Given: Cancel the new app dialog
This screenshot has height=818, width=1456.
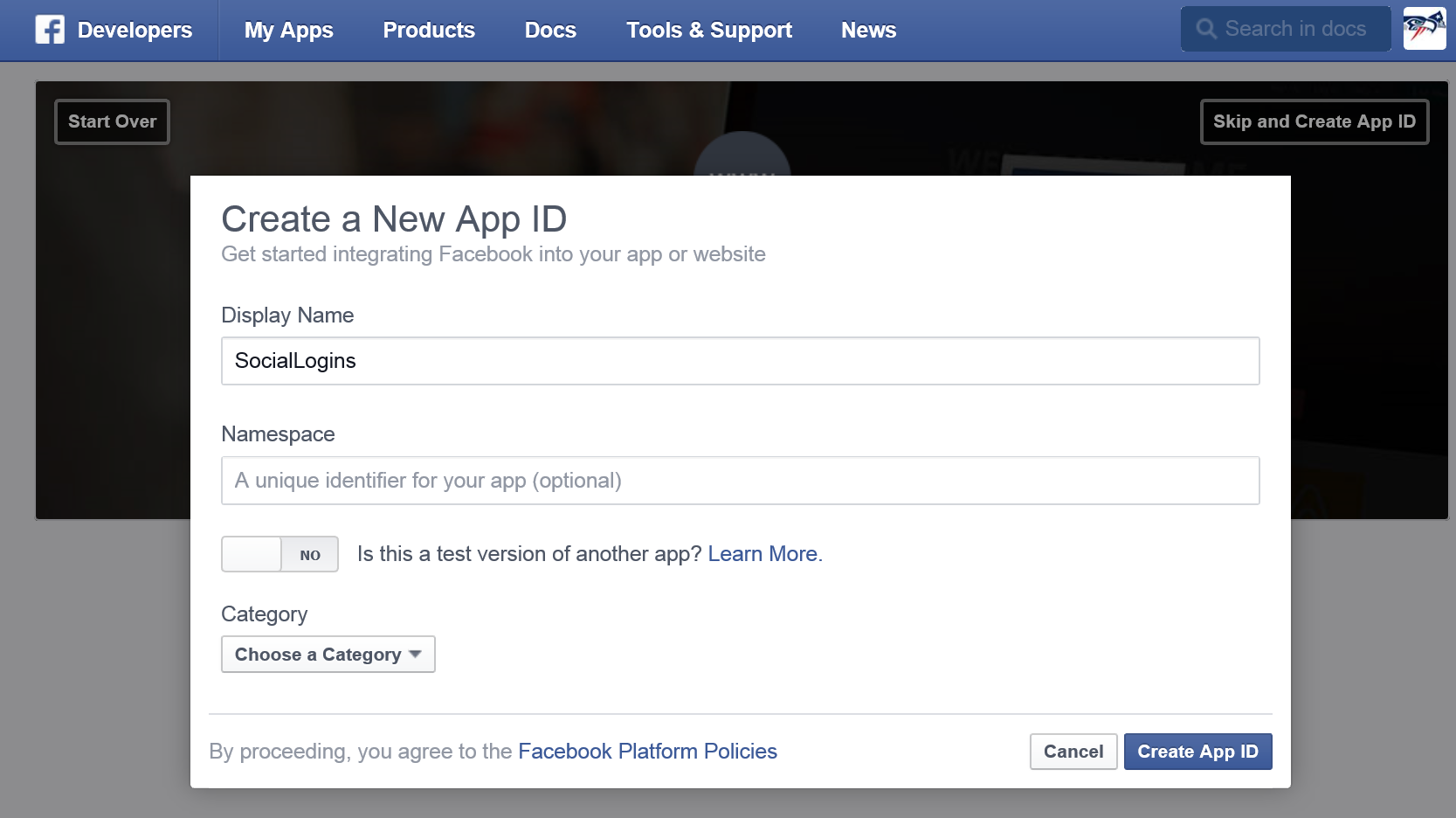Looking at the screenshot, I should tap(1073, 752).
